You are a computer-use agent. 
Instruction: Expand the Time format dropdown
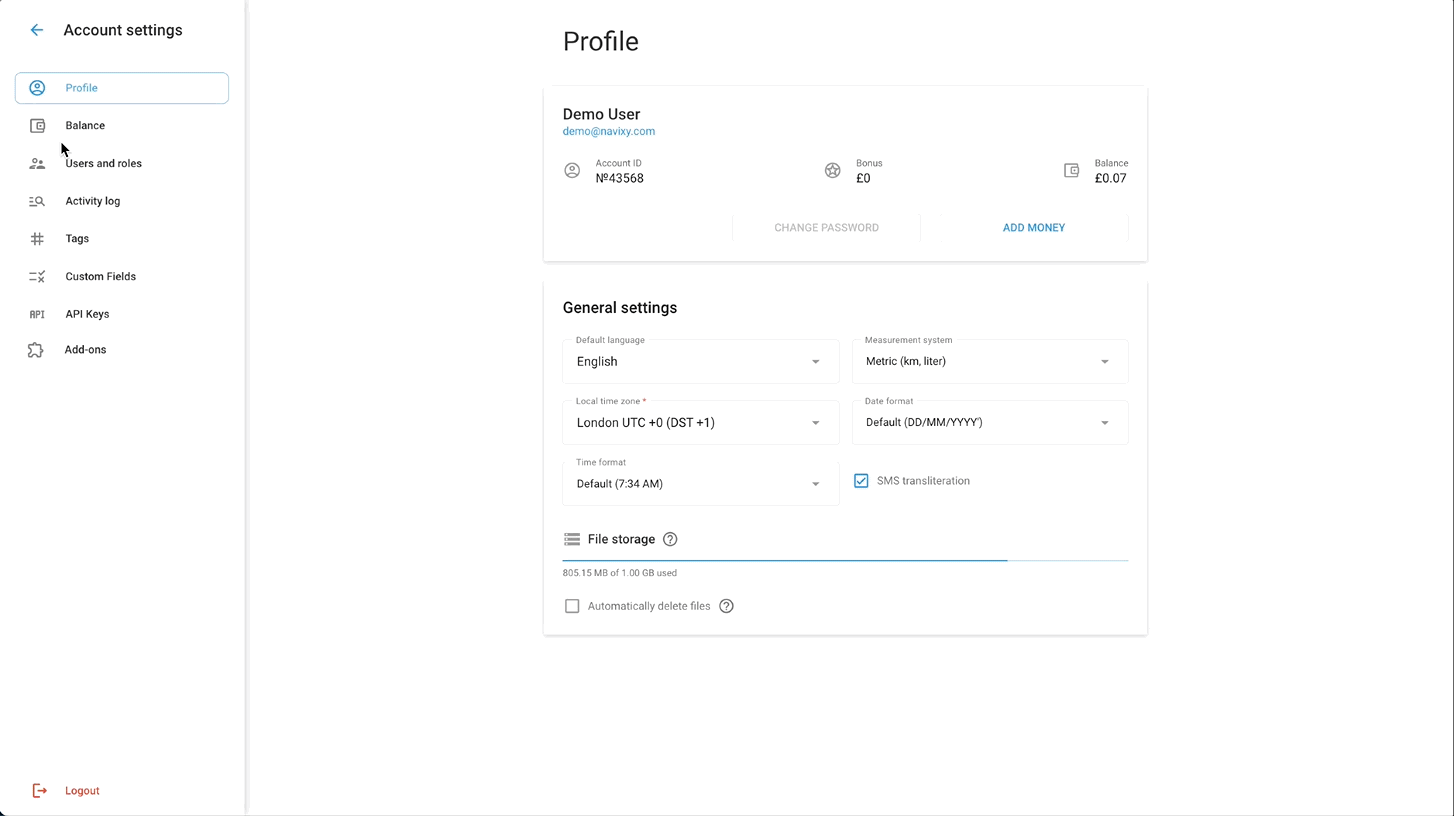(701, 484)
